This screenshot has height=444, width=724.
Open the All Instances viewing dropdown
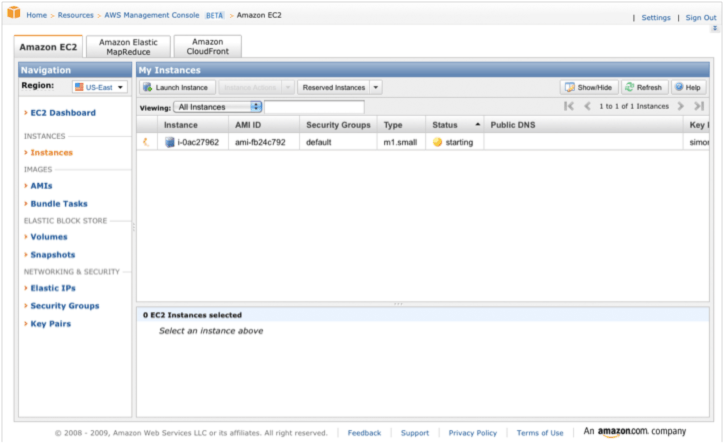(x=217, y=107)
